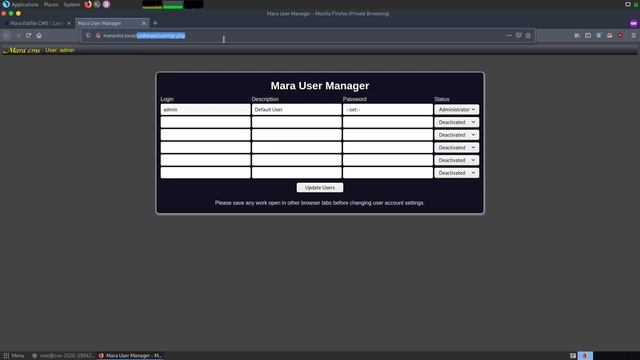Click the red extension icon in the toolbar
Image resolution: width=640 pixels, height=360 pixels.
620,36
